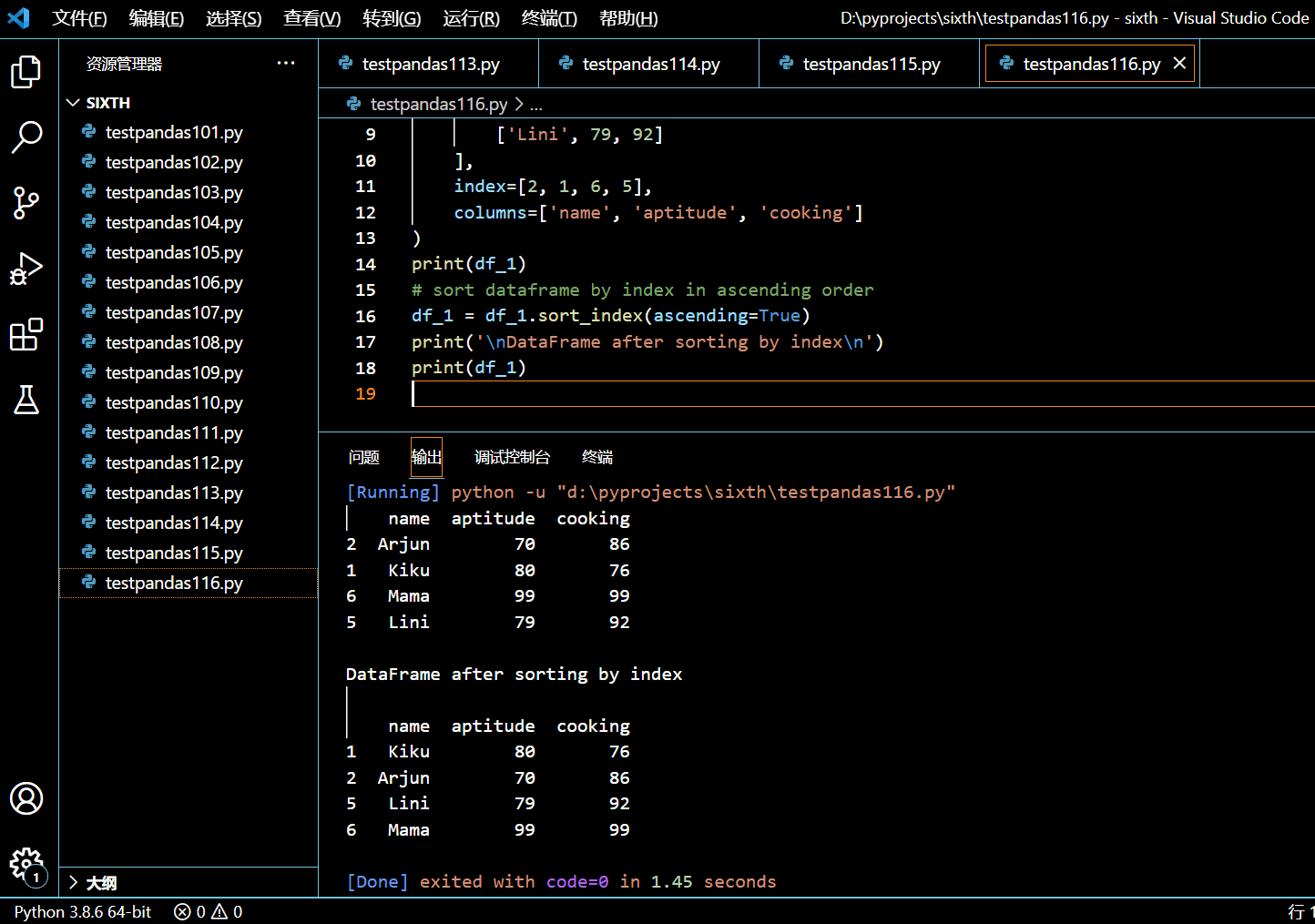Open testpandas109.py in explorer
Image resolution: width=1315 pixels, height=924 pixels.
point(189,372)
